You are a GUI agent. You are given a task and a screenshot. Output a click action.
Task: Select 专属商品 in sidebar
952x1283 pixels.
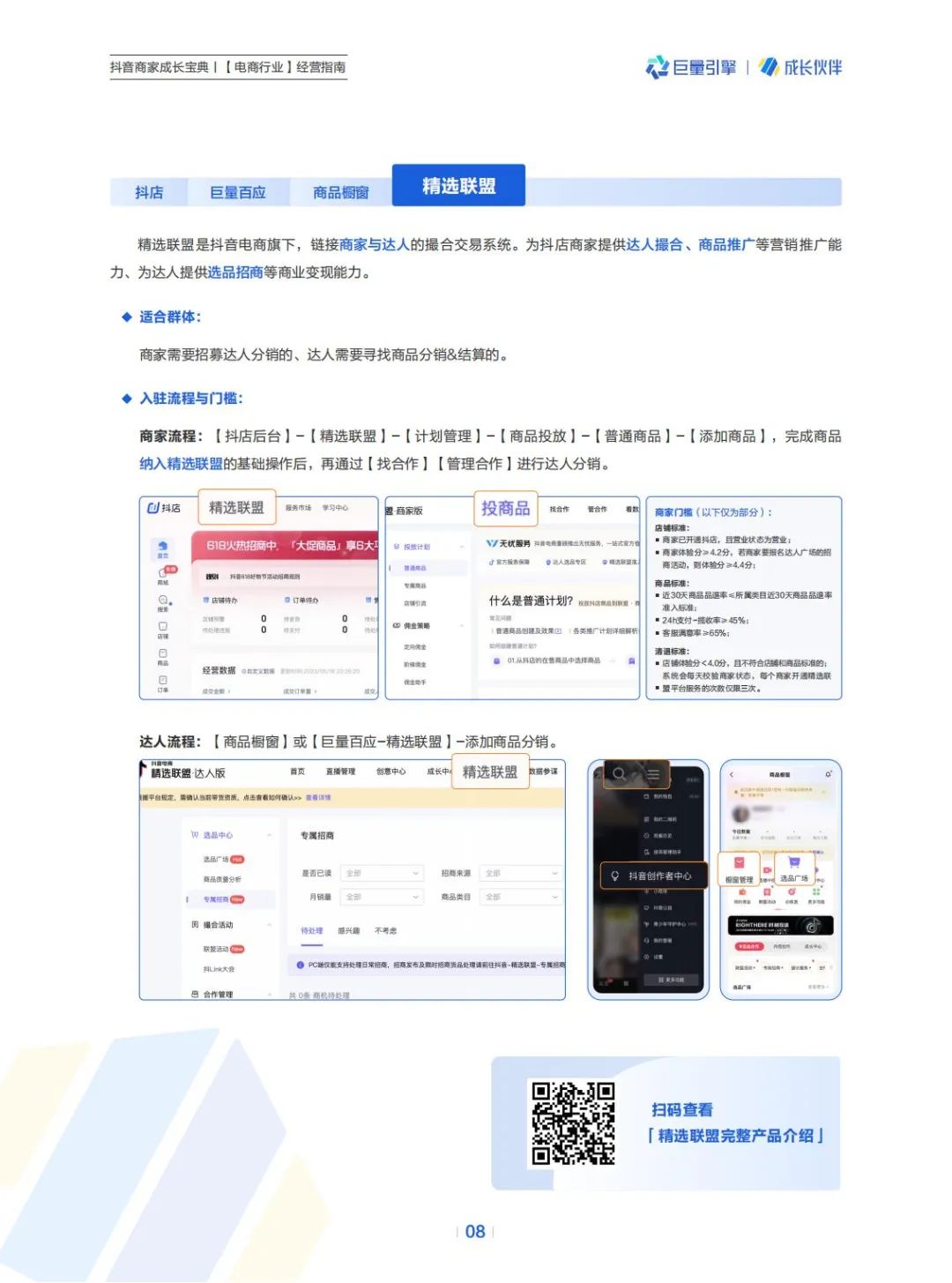point(414,586)
